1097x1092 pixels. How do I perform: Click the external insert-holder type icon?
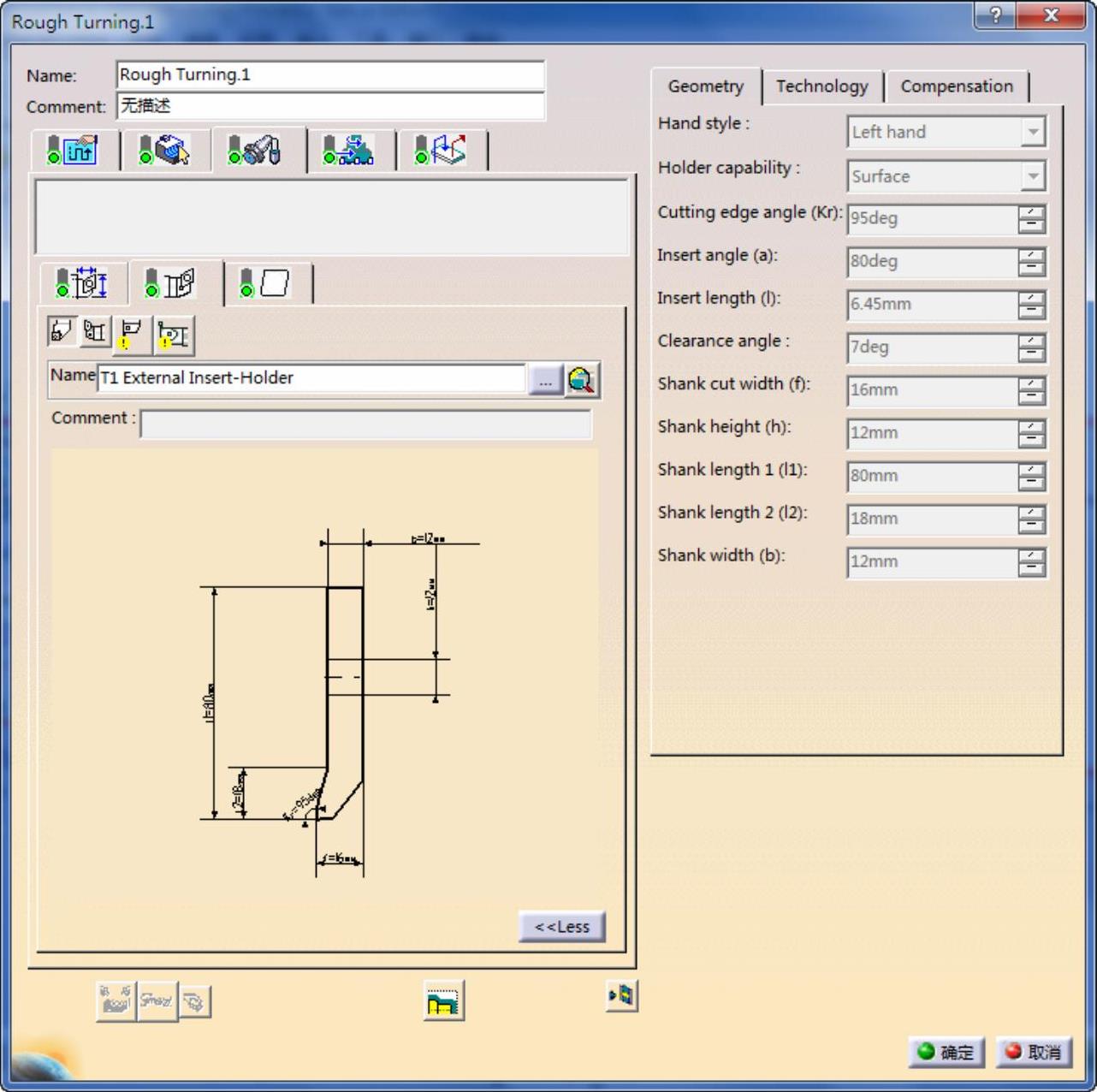[61, 332]
